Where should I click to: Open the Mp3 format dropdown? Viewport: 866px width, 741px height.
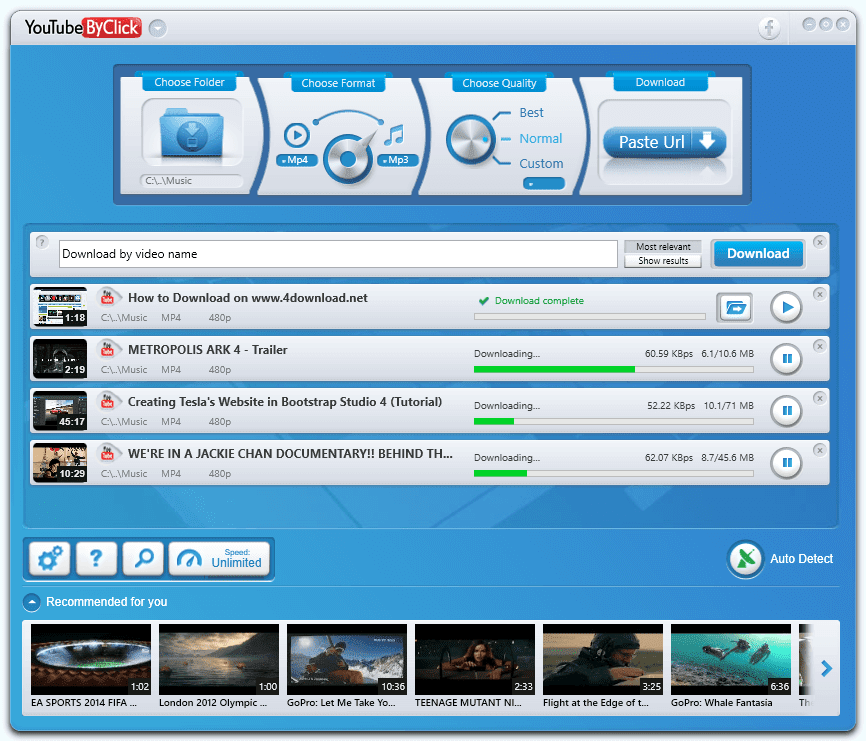(x=398, y=160)
